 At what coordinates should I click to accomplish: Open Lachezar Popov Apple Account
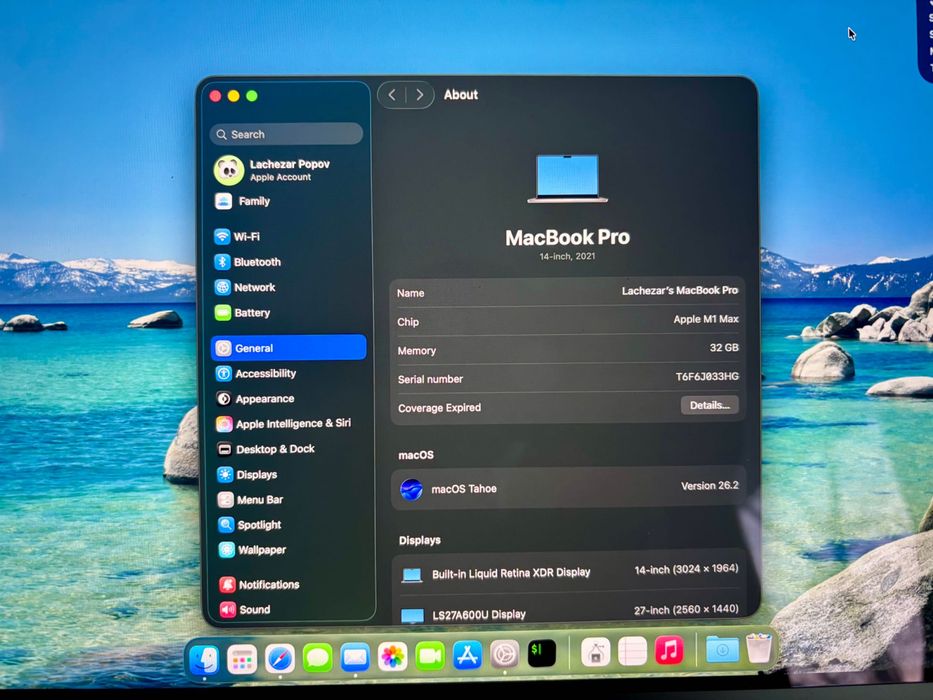click(x=271, y=170)
